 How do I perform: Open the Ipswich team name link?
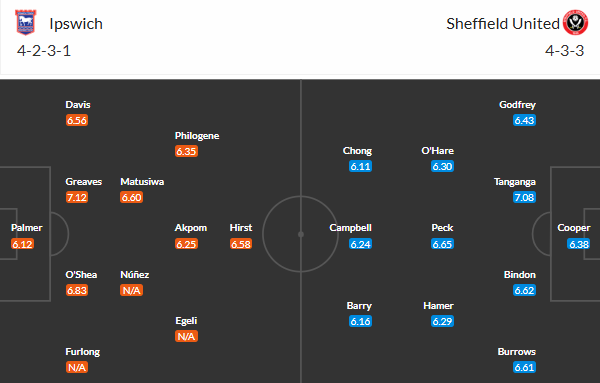pyautogui.click(x=76, y=24)
